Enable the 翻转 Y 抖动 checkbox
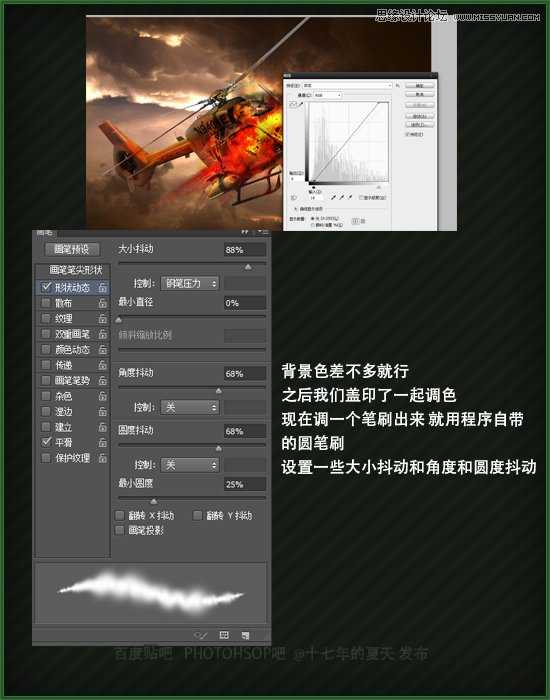 197,516
